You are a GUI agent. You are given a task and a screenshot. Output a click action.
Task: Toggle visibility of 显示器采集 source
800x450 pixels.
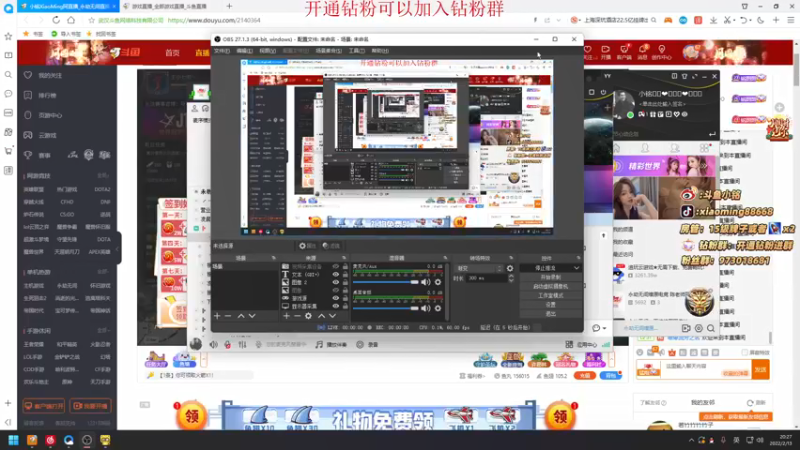336,306
